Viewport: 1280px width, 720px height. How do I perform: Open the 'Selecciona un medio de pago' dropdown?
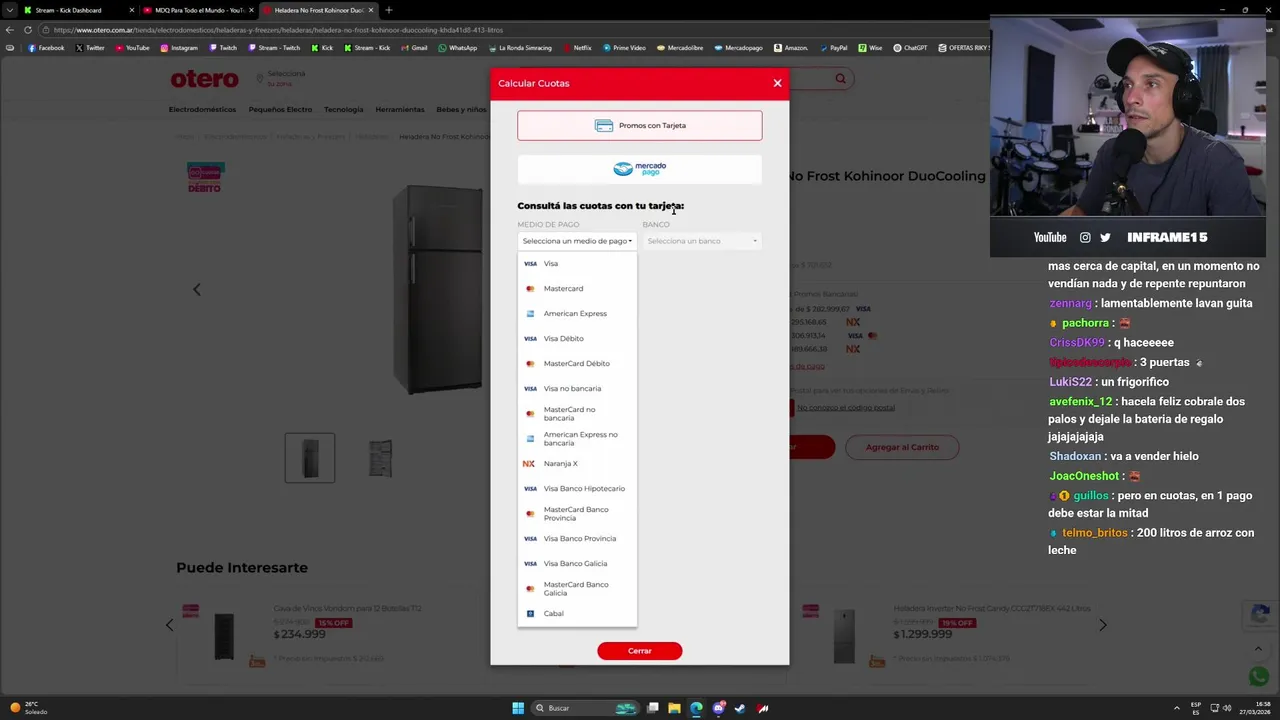click(577, 241)
